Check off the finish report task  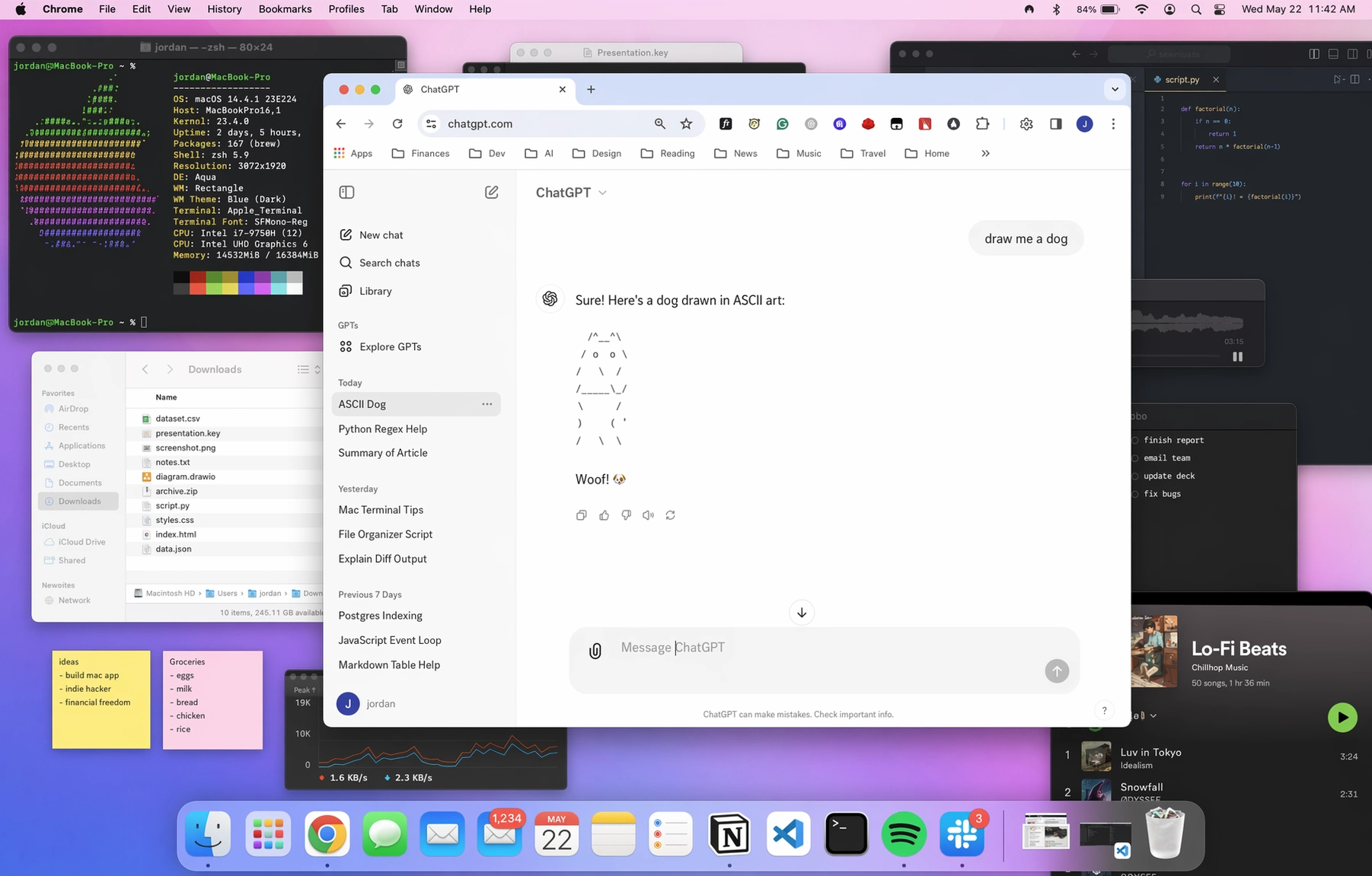1135,440
